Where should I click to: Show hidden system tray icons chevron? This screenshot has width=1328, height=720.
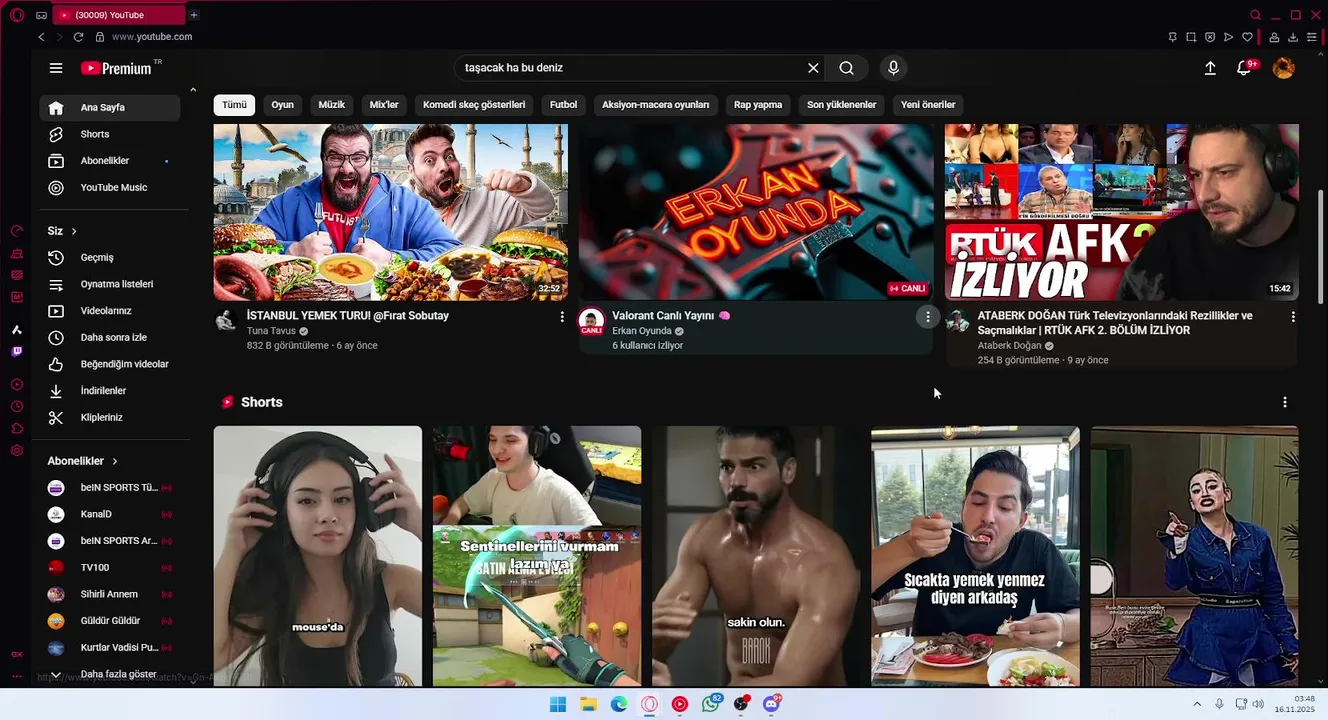1197,704
